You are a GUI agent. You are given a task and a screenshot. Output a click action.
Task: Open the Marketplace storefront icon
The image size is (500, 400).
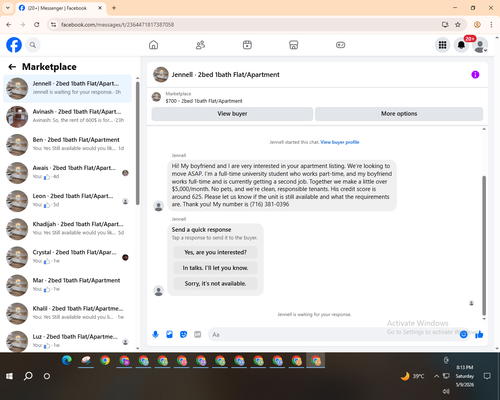(294, 45)
